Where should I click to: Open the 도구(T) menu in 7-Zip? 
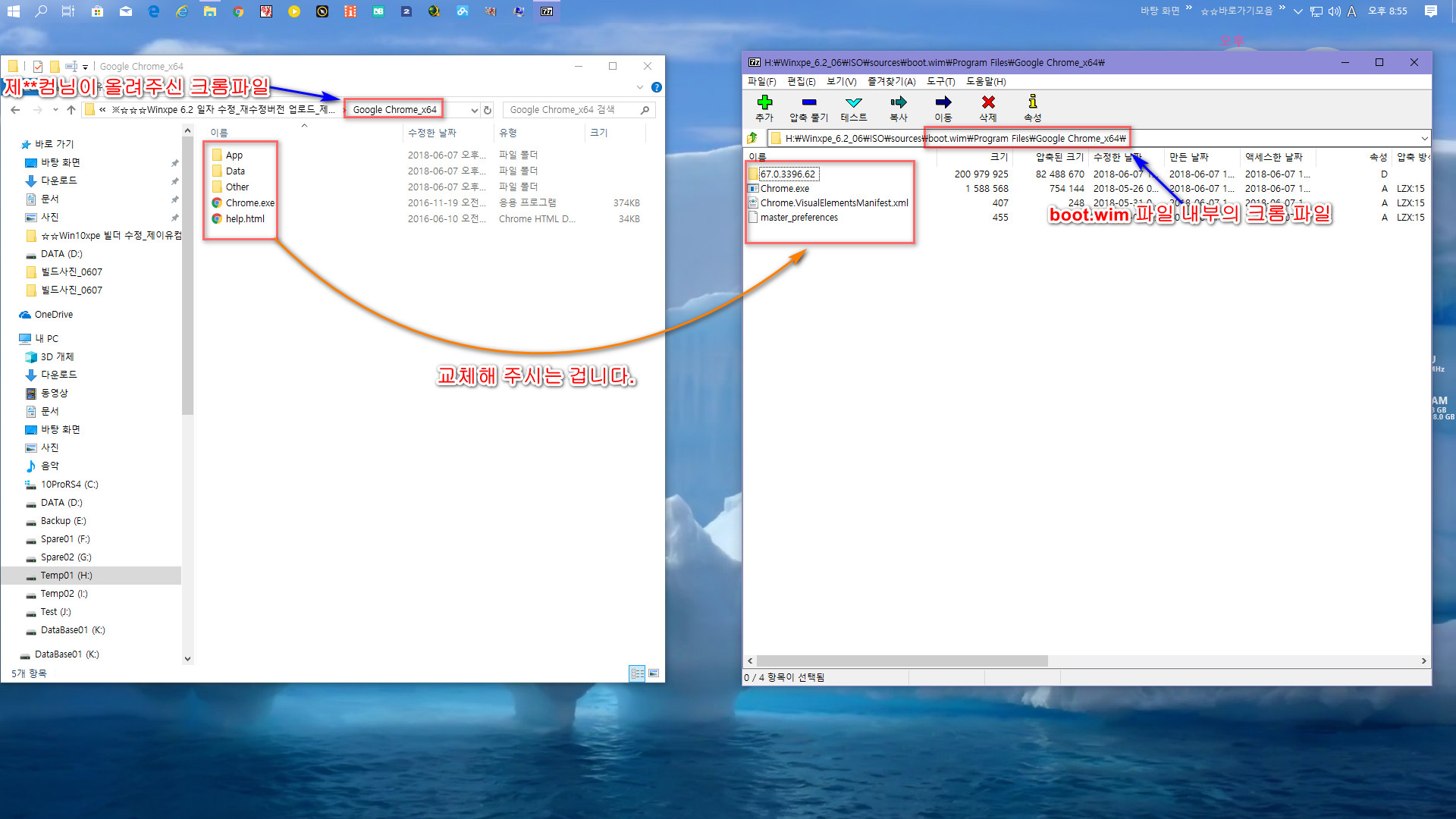(941, 81)
